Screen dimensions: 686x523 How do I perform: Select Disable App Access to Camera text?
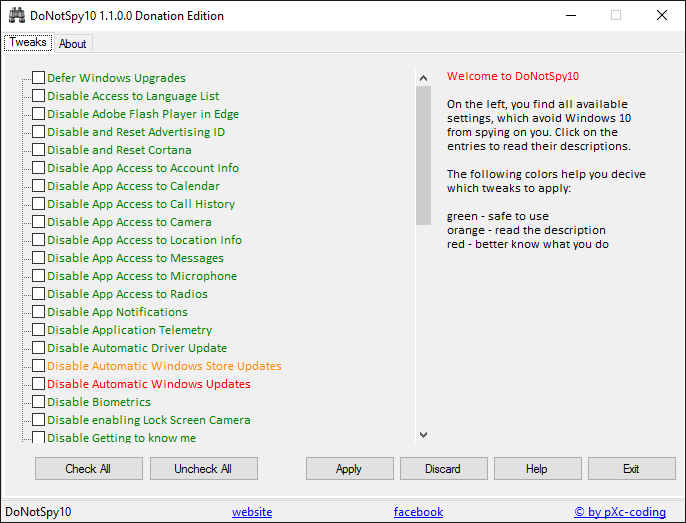pyautogui.click(x=130, y=222)
